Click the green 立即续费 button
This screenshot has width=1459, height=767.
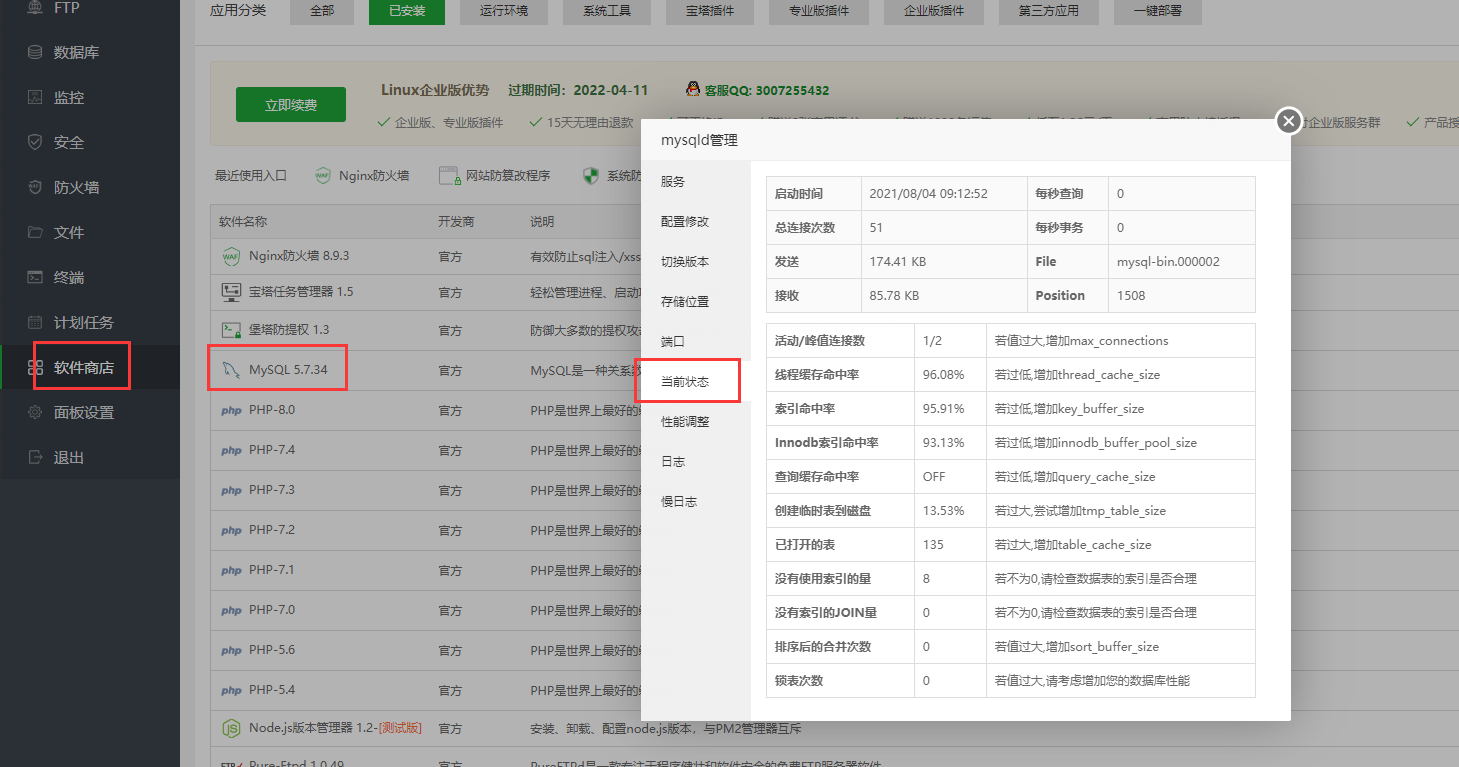click(291, 105)
